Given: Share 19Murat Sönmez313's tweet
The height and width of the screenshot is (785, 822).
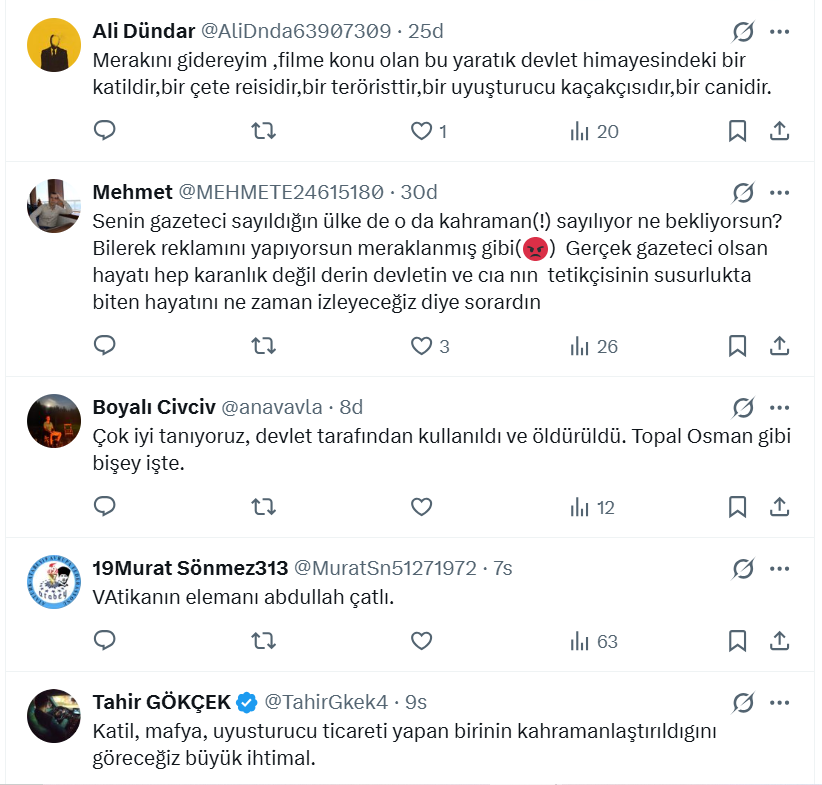Looking at the screenshot, I should (x=780, y=641).
